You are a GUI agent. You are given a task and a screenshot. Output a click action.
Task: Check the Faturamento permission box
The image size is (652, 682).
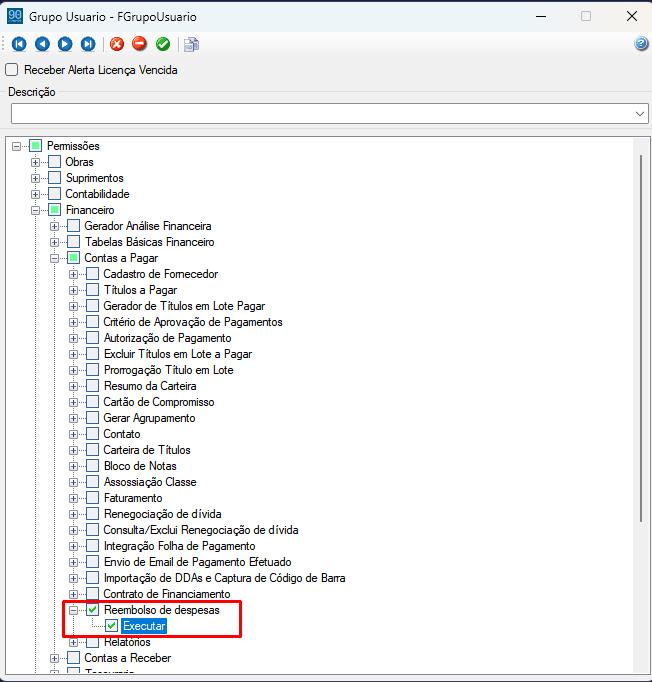coord(92,498)
